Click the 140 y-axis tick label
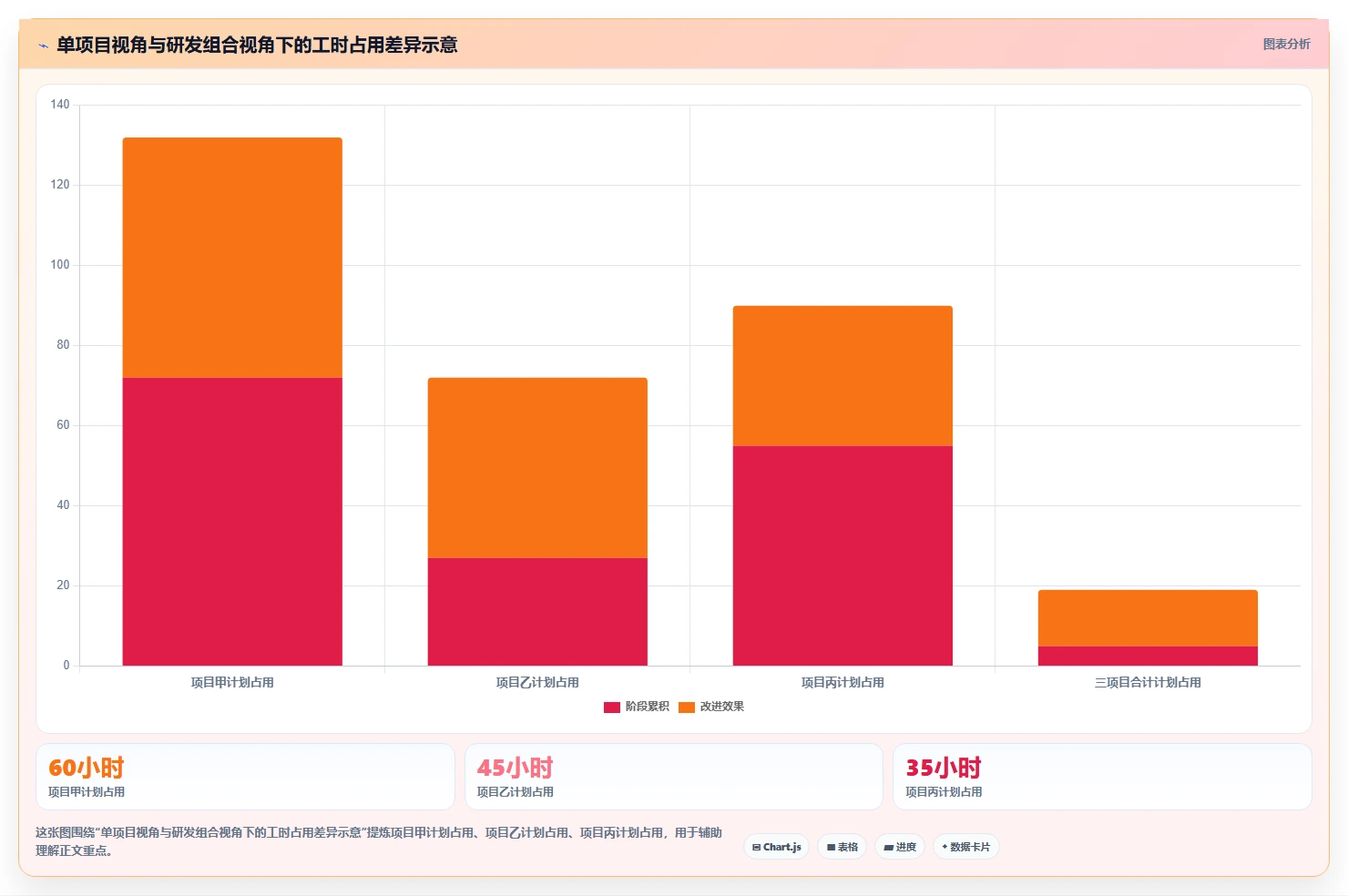 [x=60, y=105]
